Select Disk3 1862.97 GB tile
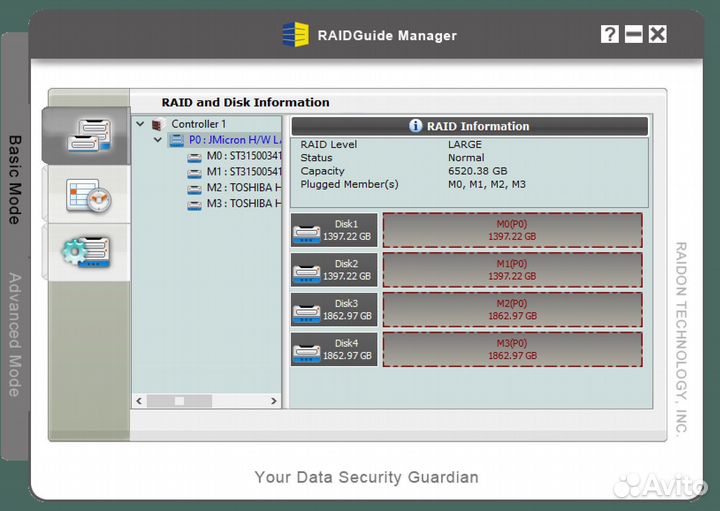Screen dimensions: 720x511 (x=334, y=309)
